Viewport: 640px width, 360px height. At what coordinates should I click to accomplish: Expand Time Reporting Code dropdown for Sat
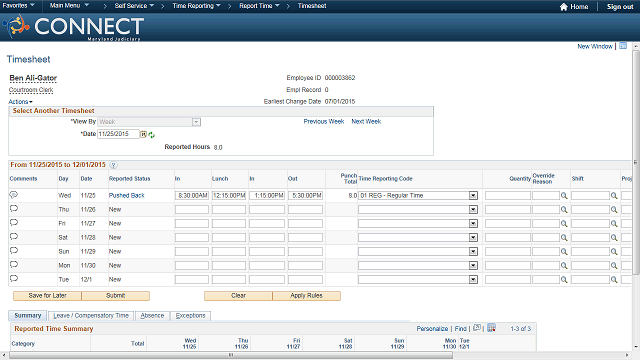click(x=473, y=237)
